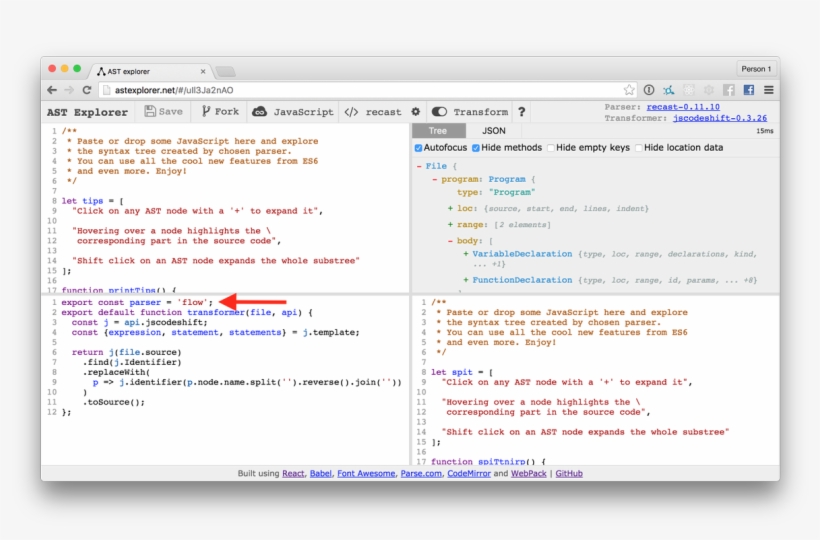Go forward with the browser forward arrow
This screenshot has height=540, width=820.
tap(69, 90)
